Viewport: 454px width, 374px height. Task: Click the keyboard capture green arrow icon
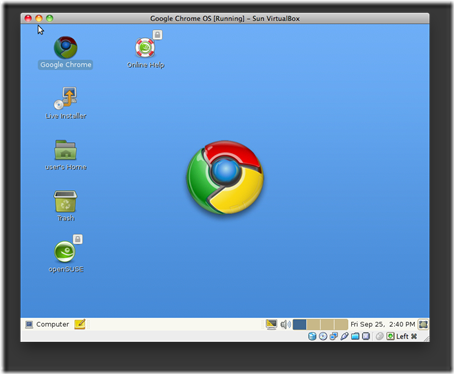point(390,336)
